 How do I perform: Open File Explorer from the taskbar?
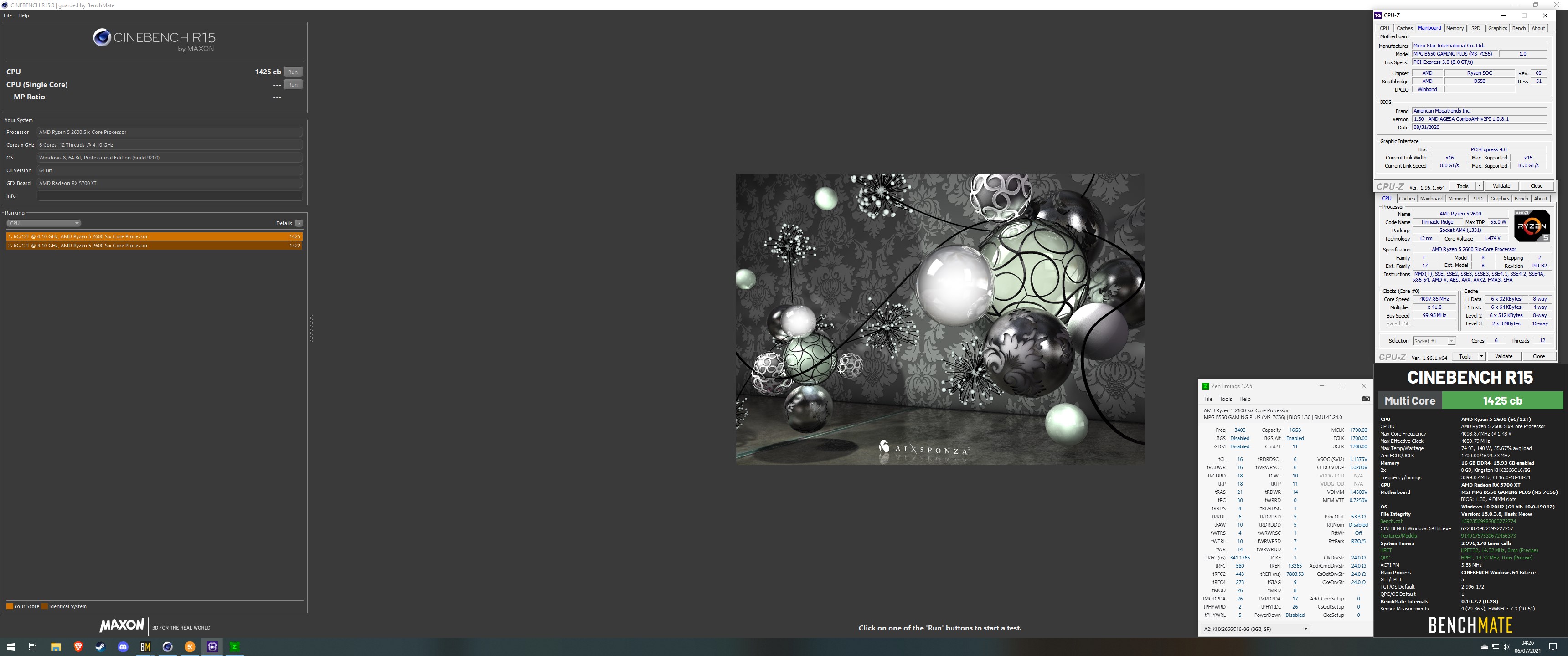(x=56, y=647)
